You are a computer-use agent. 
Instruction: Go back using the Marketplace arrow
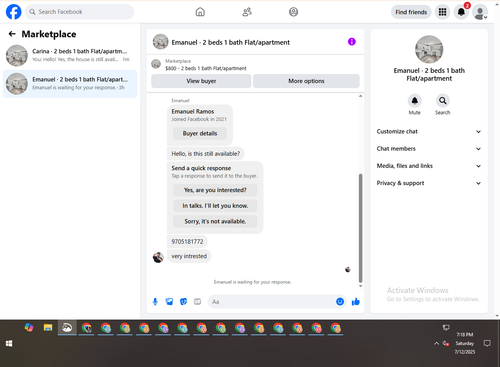[12, 34]
